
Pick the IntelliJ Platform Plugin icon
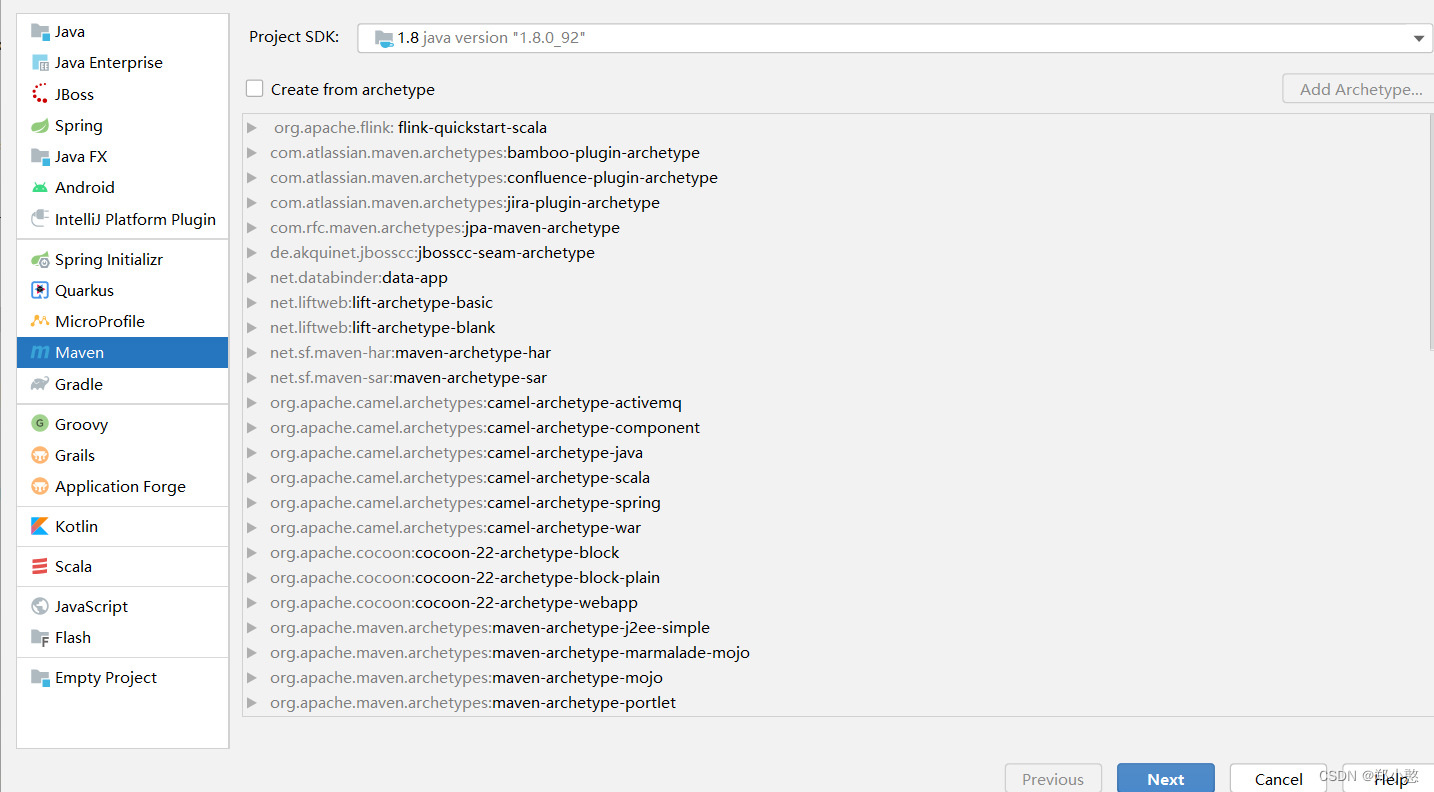click(40, 219)
